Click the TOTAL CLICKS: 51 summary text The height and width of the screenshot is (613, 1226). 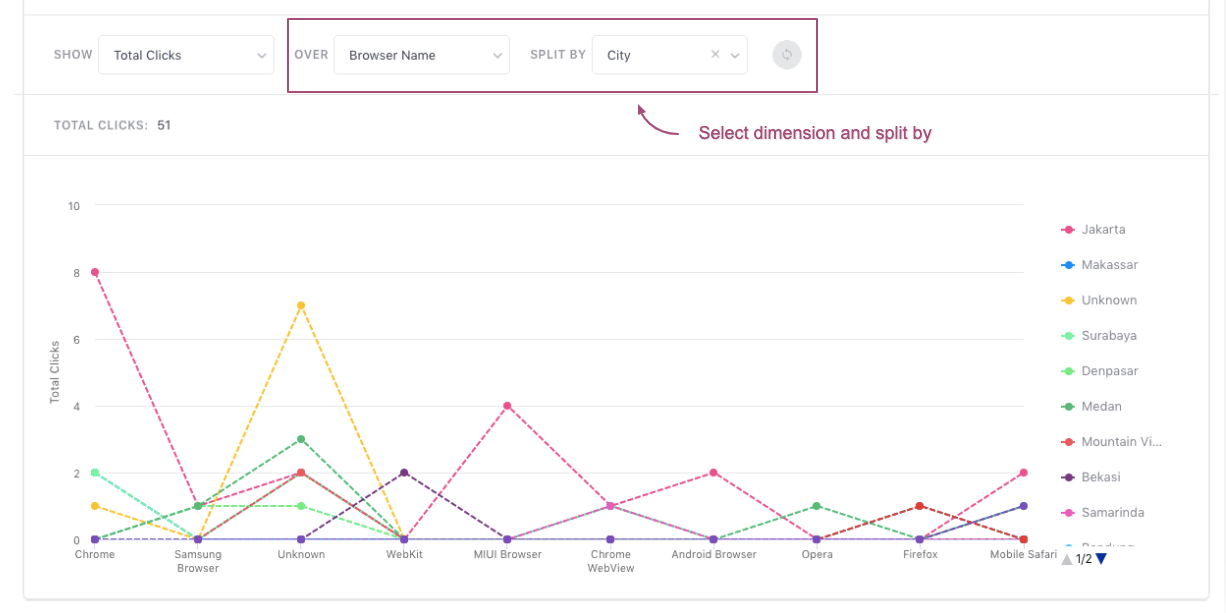click(x=112, y=126)
